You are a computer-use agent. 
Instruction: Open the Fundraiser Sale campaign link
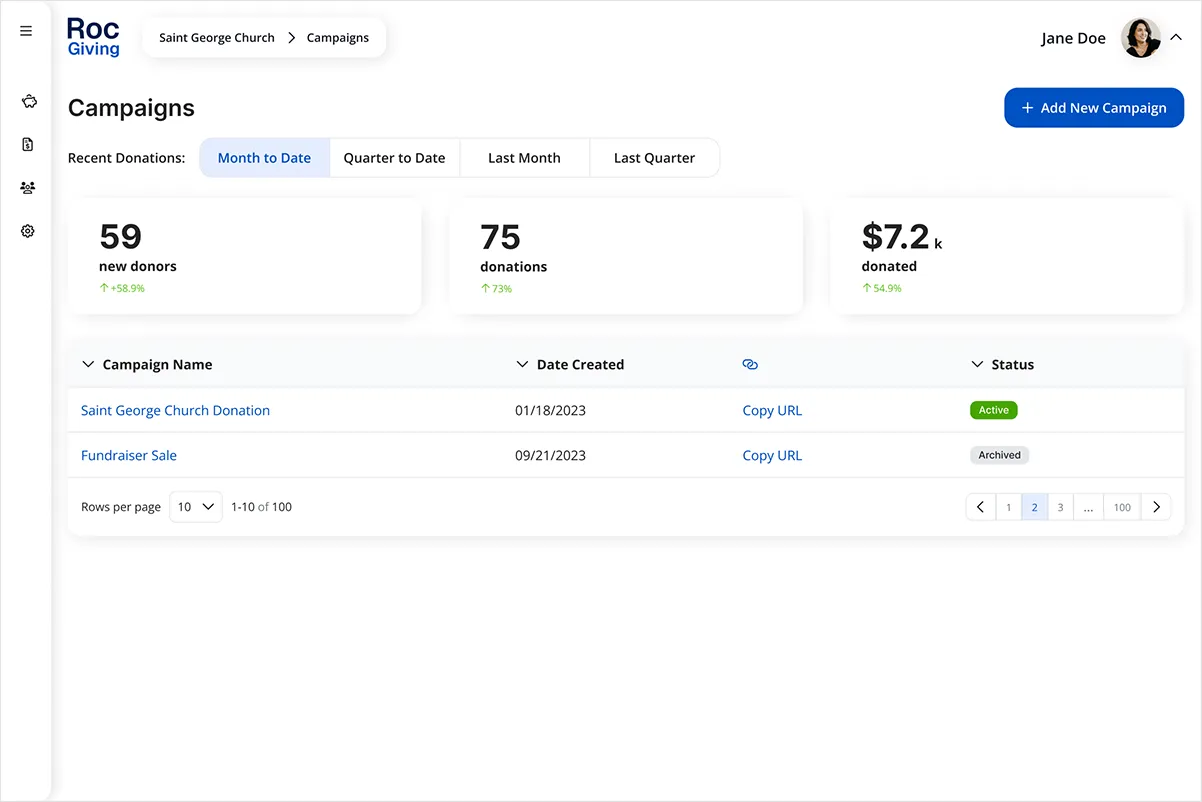click(x=129, y=455)
